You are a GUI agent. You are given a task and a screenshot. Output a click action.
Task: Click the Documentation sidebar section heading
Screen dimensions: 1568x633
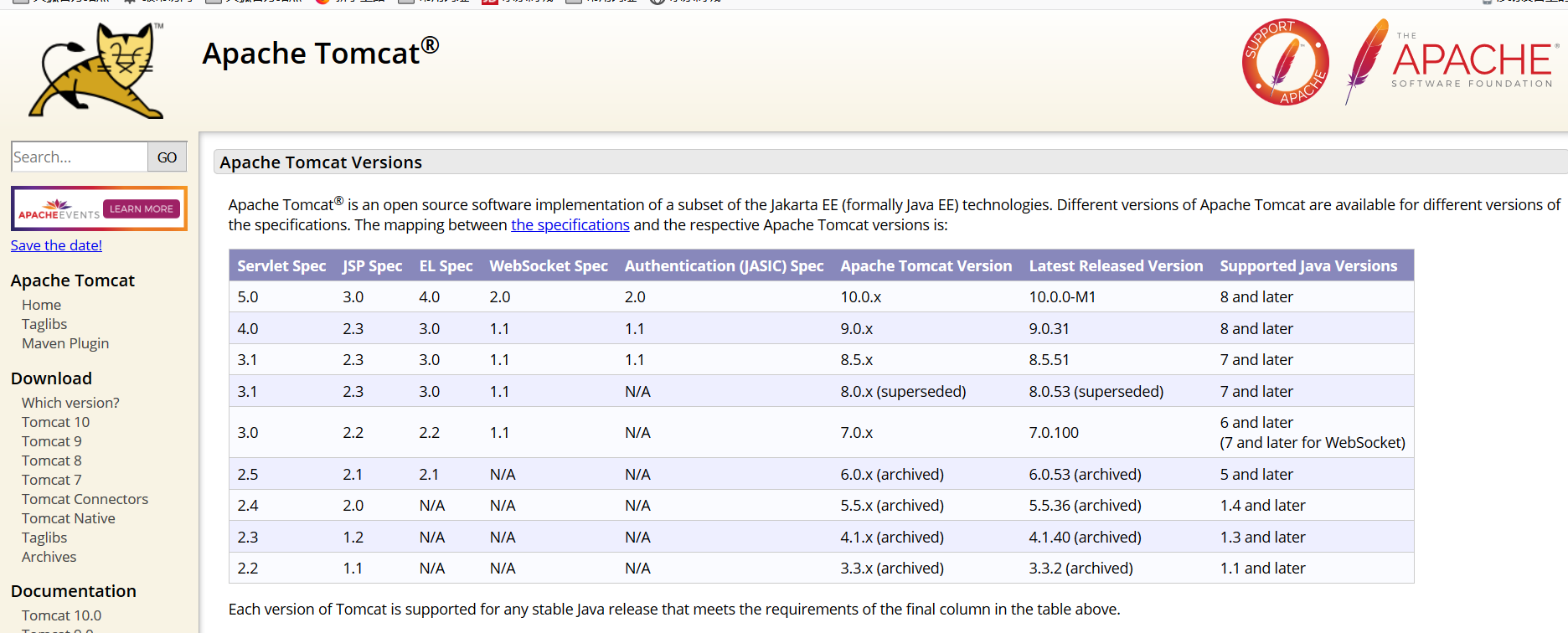74,591
